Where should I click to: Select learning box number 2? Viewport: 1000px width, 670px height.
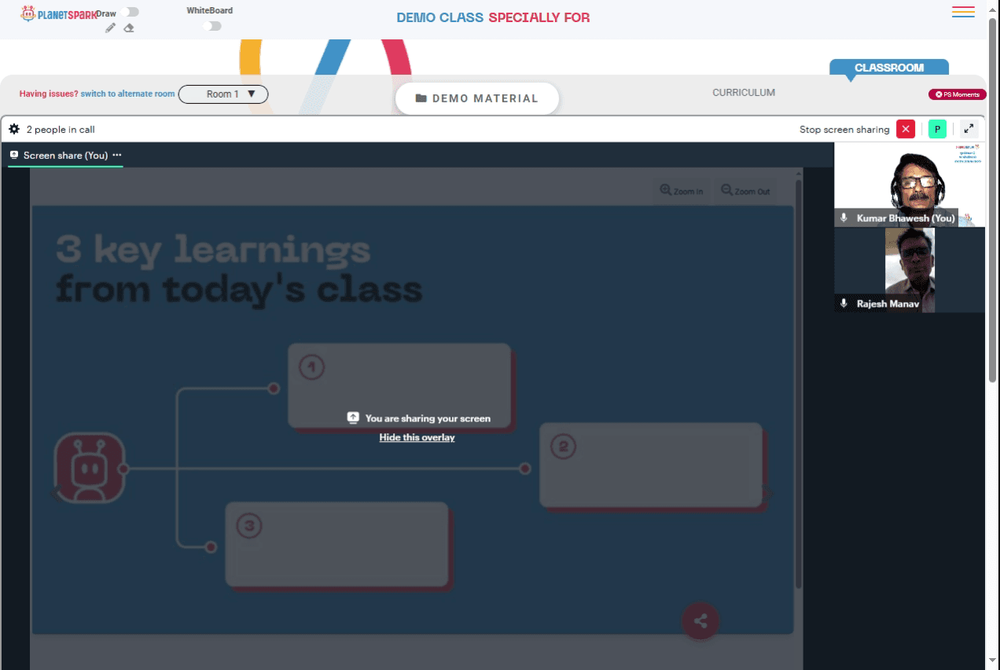651,465
